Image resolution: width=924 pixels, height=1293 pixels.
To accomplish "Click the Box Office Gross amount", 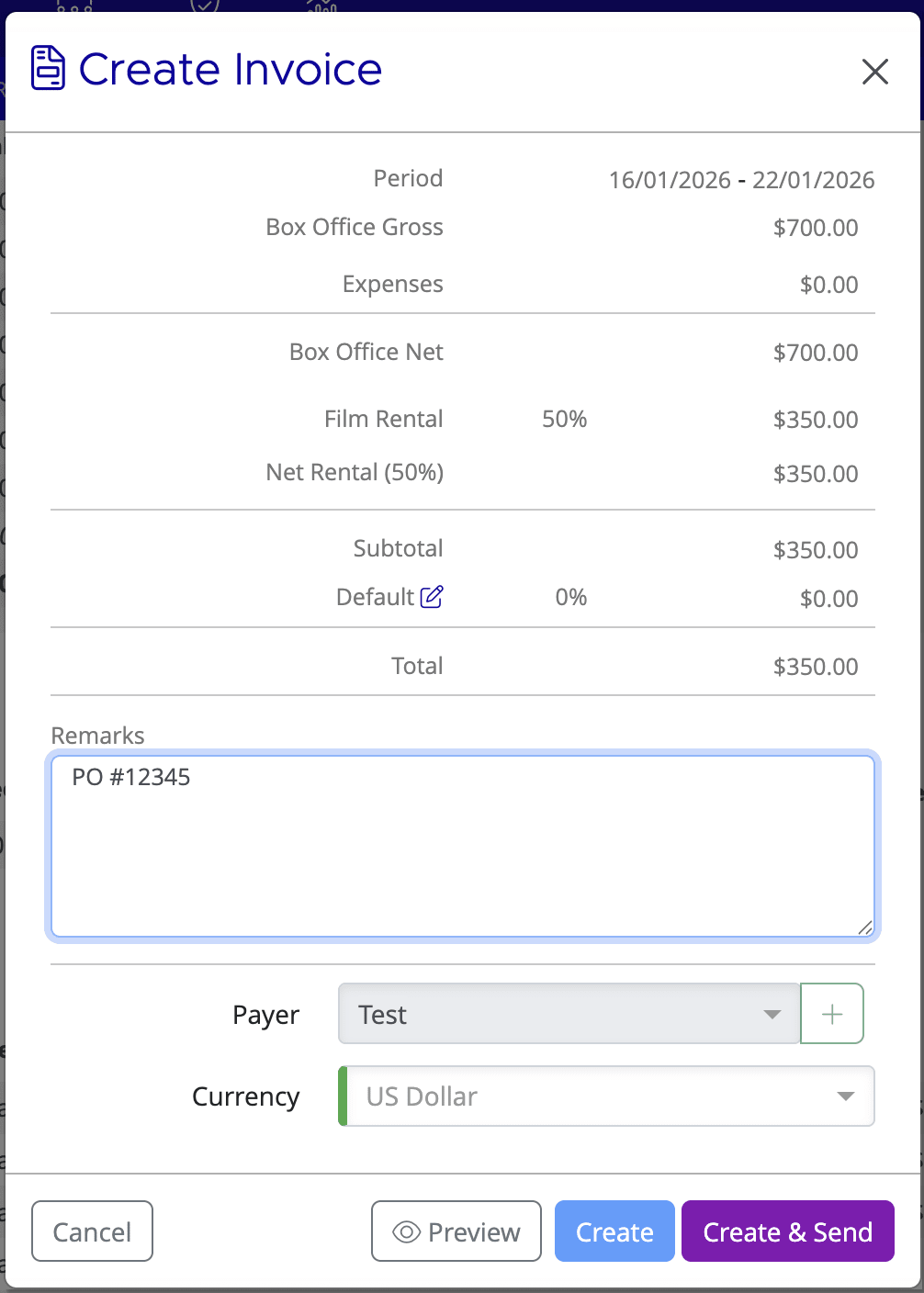I will coord(816,228).
